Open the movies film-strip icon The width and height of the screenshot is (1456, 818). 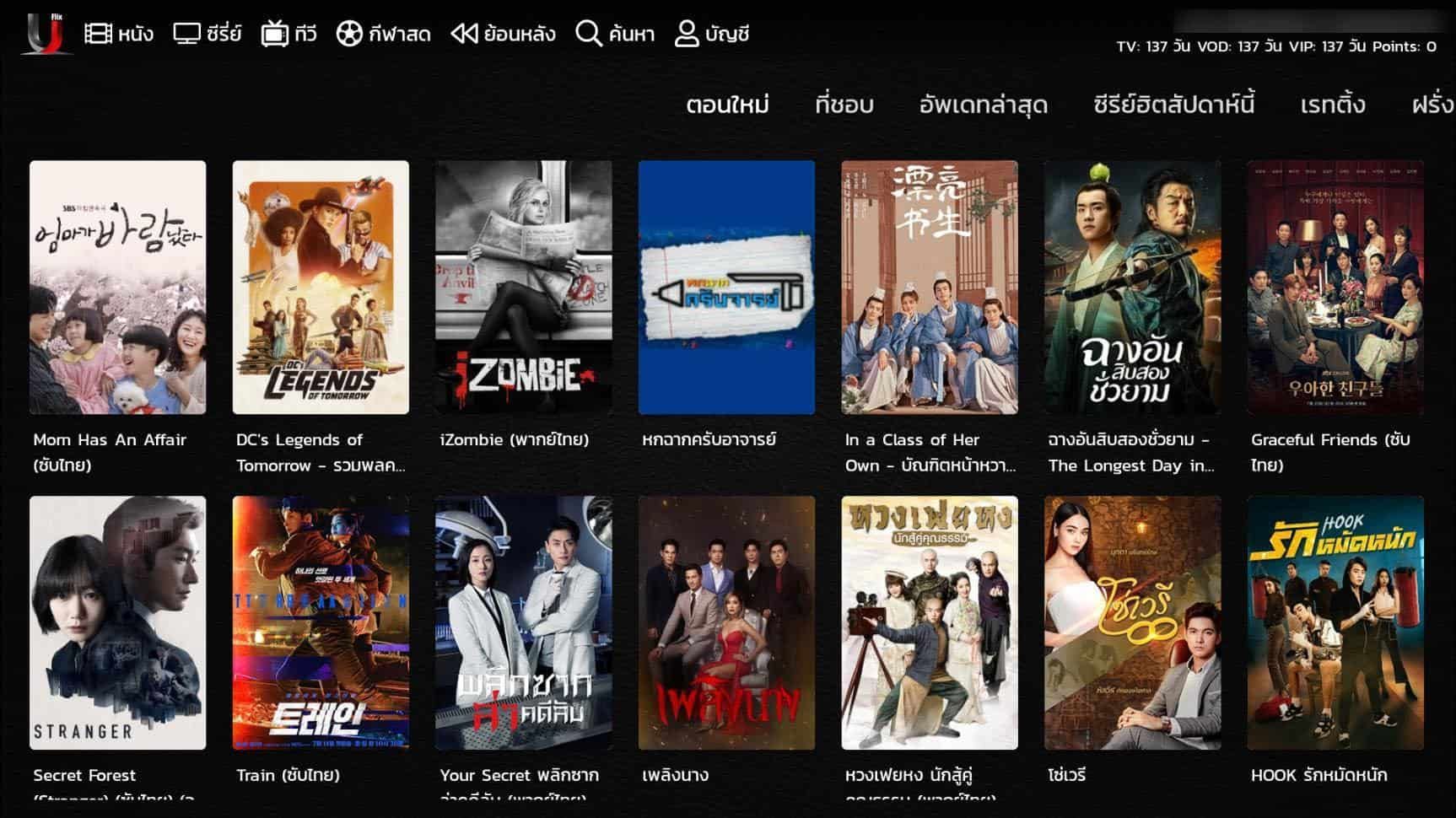point(98,34)
